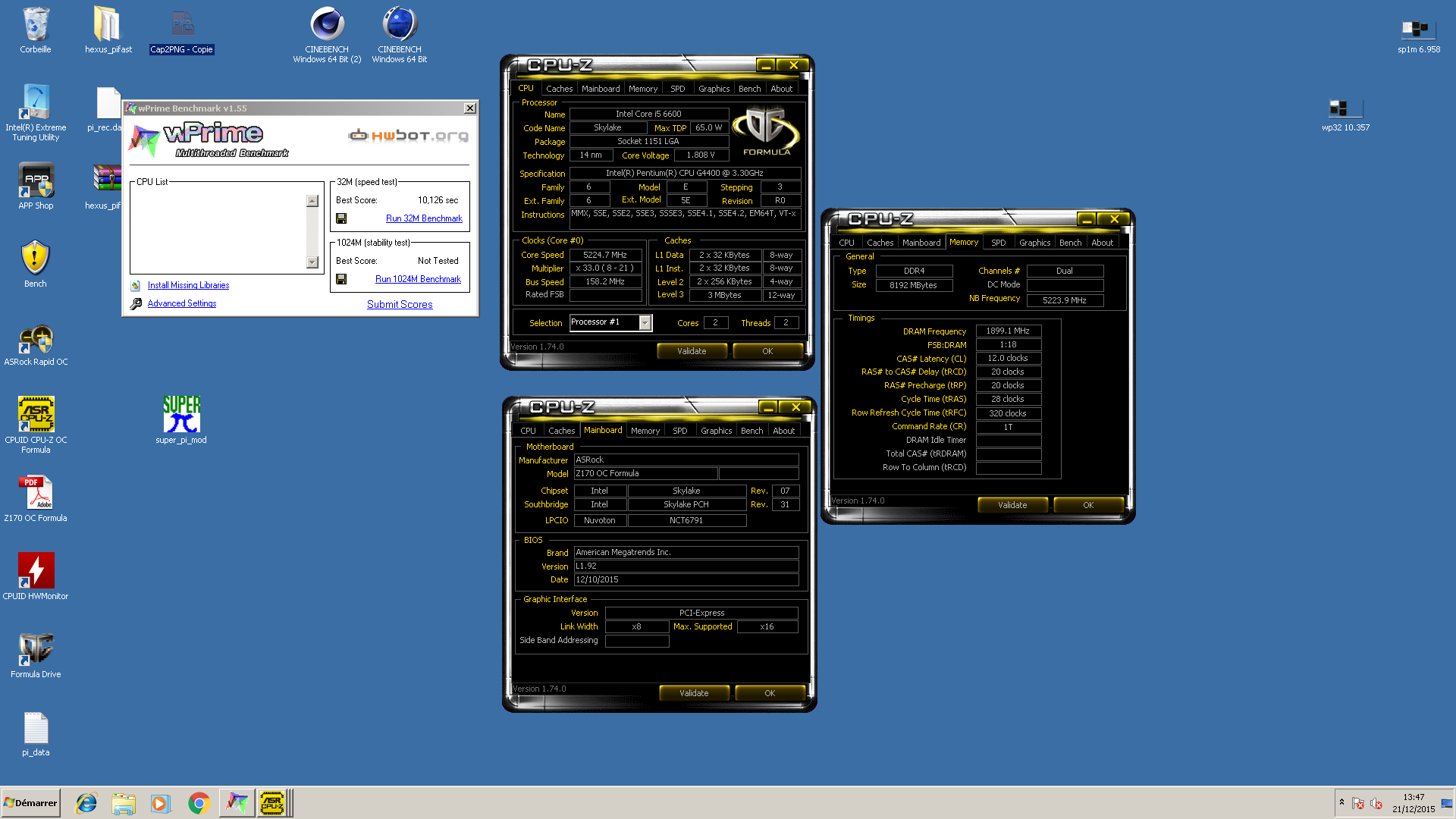
Task: Open Submit Scores link
Action: 400,304
